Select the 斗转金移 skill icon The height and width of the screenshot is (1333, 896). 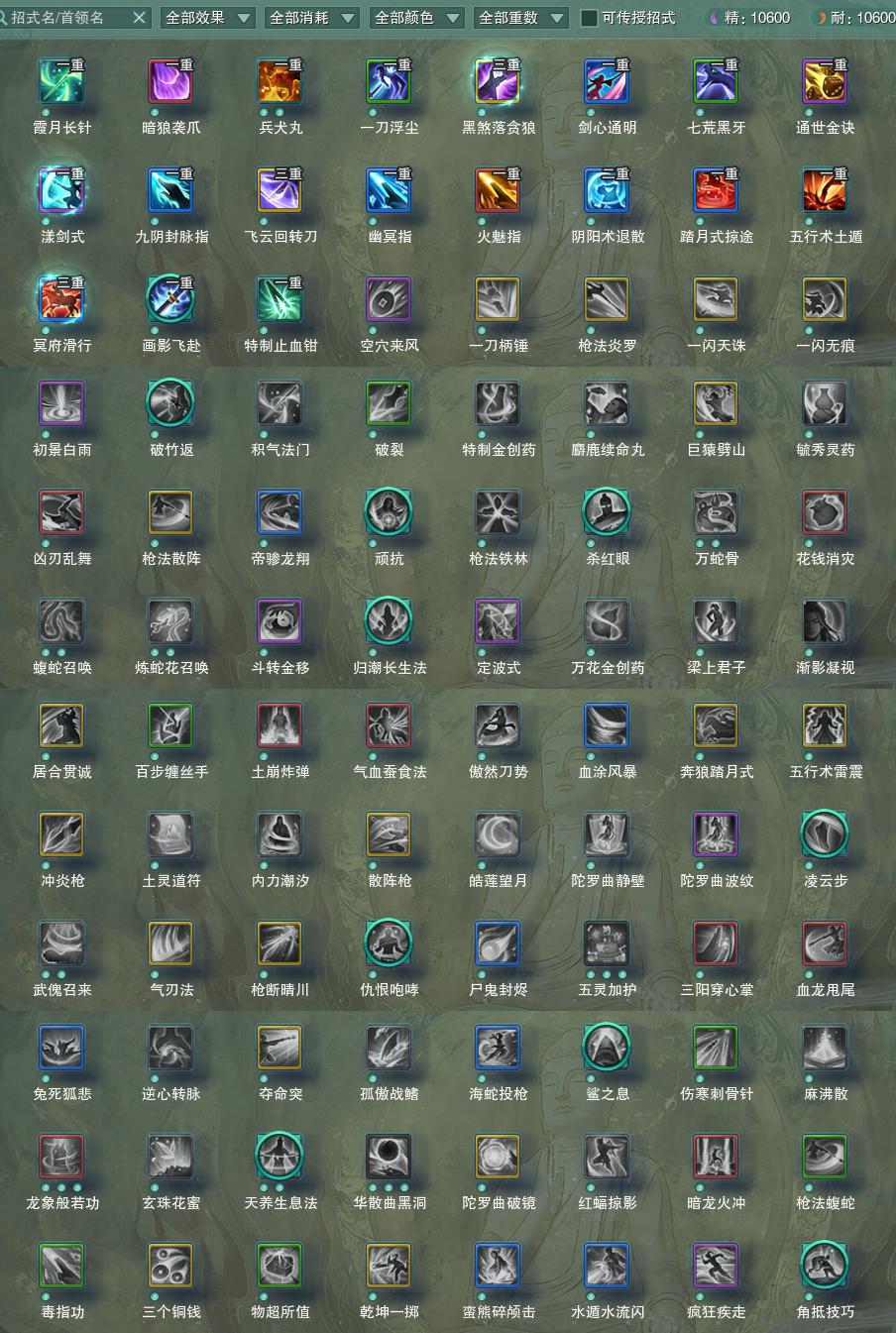(x=280, y=621)
